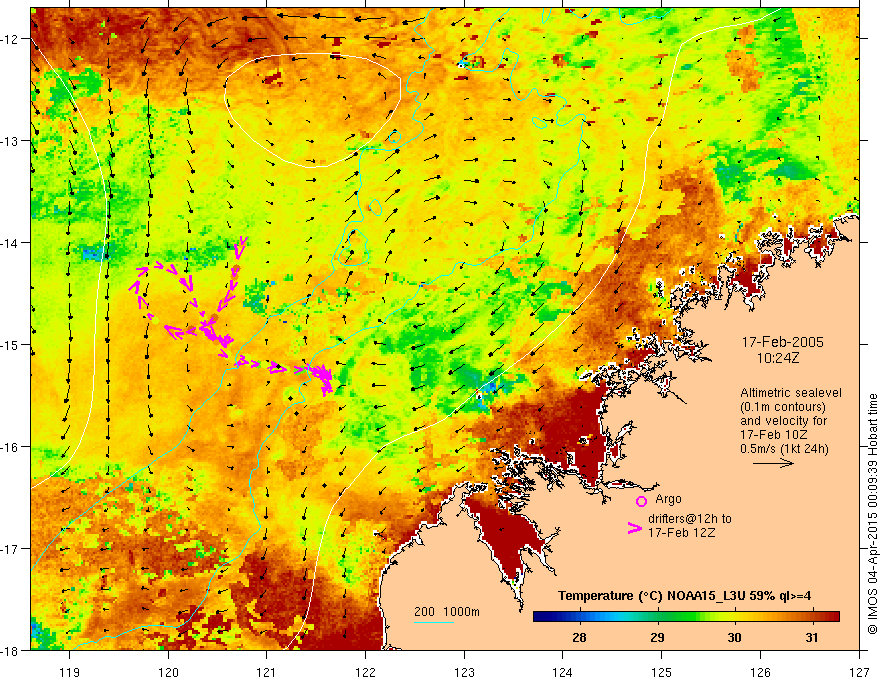Select the time text 10:24Z
Image resolution: width=880 pixels, height=680 pixels.
(x=777, y=357)
